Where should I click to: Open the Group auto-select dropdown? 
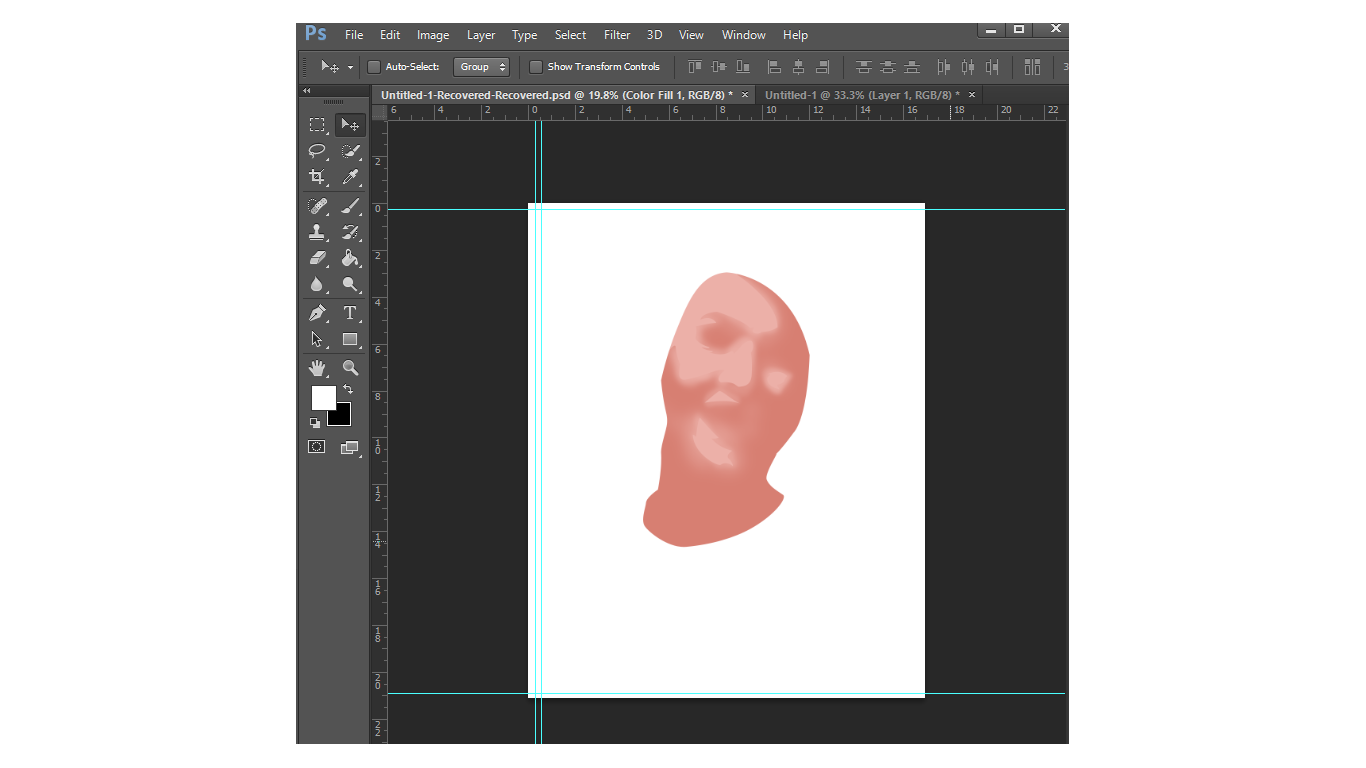[481, 67]
